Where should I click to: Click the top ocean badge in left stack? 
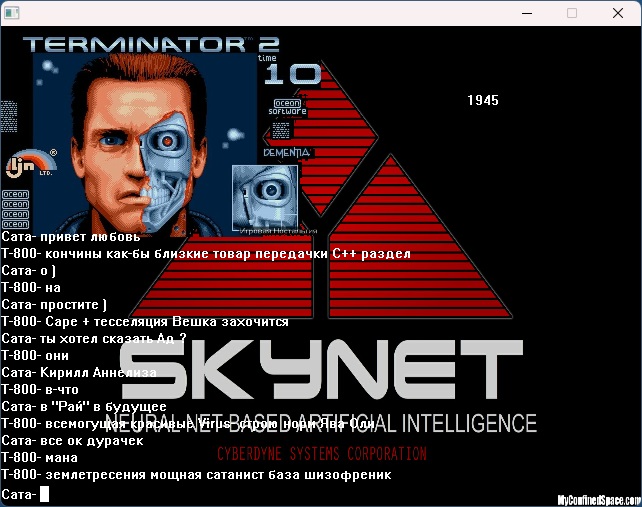pos(16,194)
